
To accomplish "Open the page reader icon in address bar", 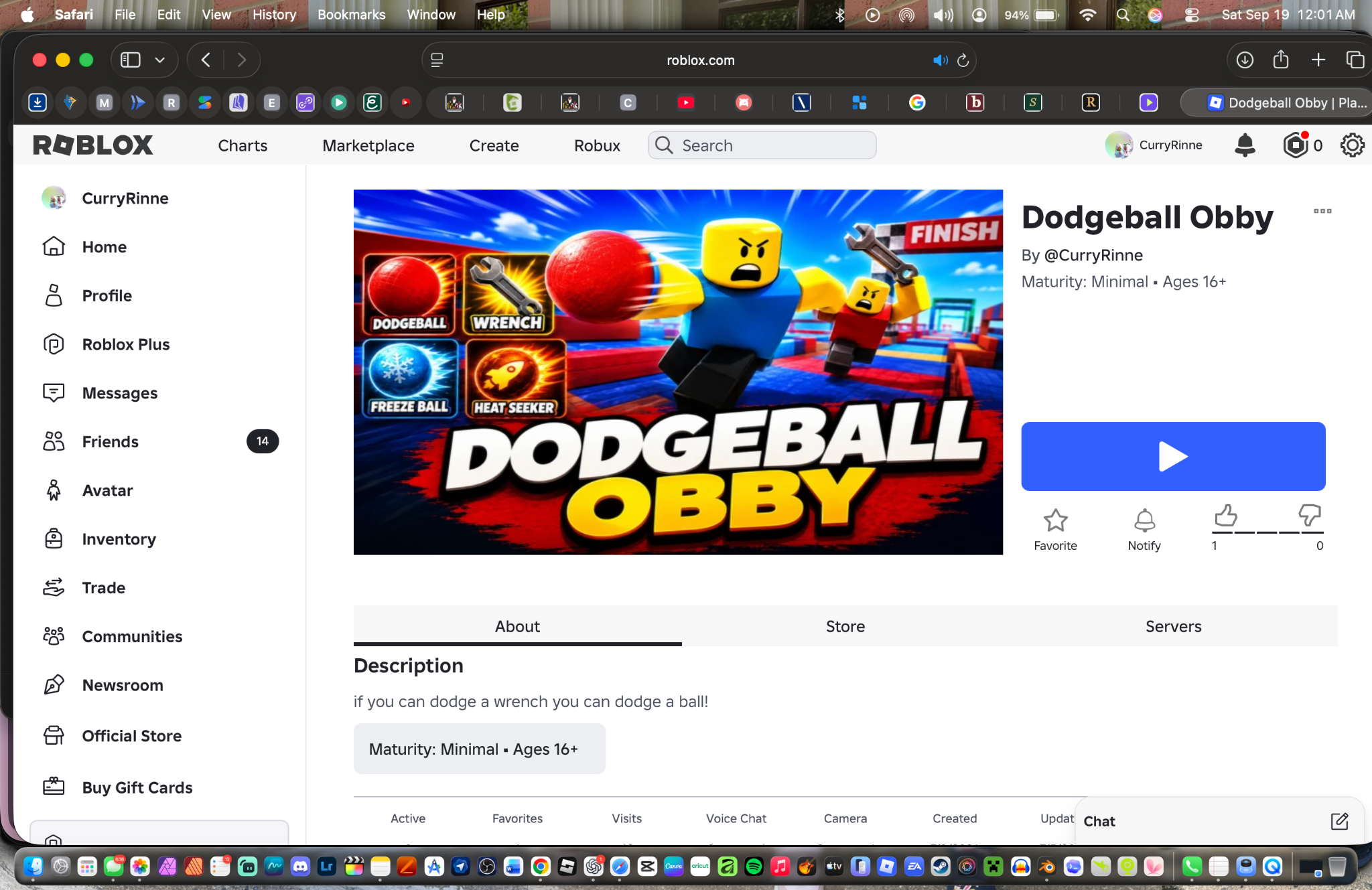I will 437,60.
